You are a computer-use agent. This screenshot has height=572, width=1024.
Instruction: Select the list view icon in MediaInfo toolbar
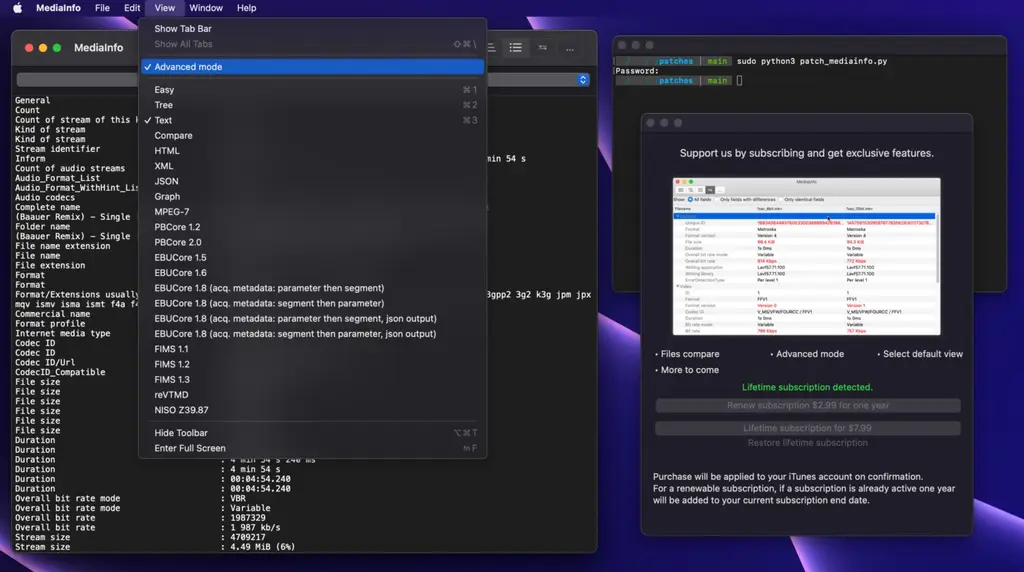(x=515, y=48)
